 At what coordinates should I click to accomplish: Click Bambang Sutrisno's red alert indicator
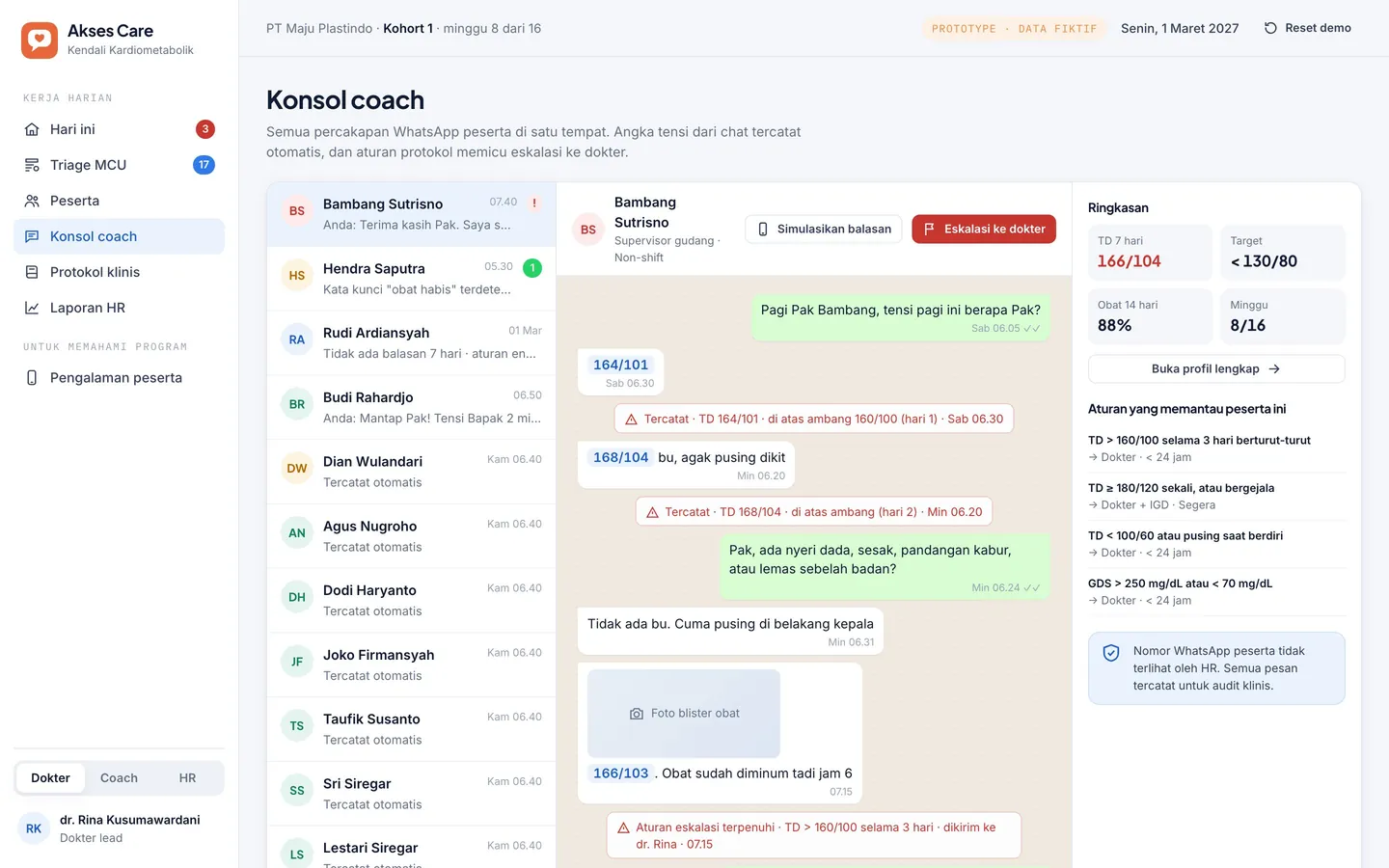tap(534, 203)
